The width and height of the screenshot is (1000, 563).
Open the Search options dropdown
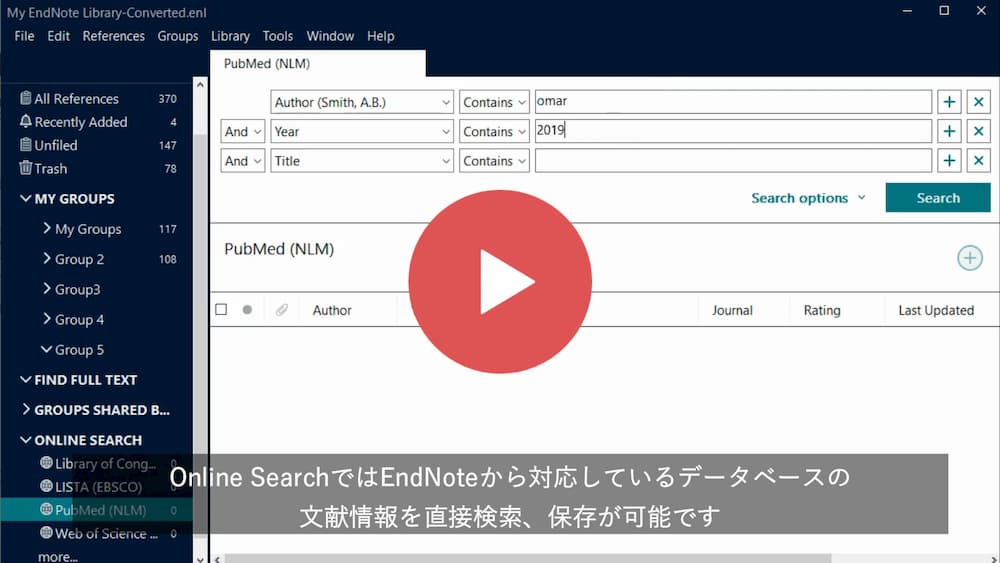[808, 198]
